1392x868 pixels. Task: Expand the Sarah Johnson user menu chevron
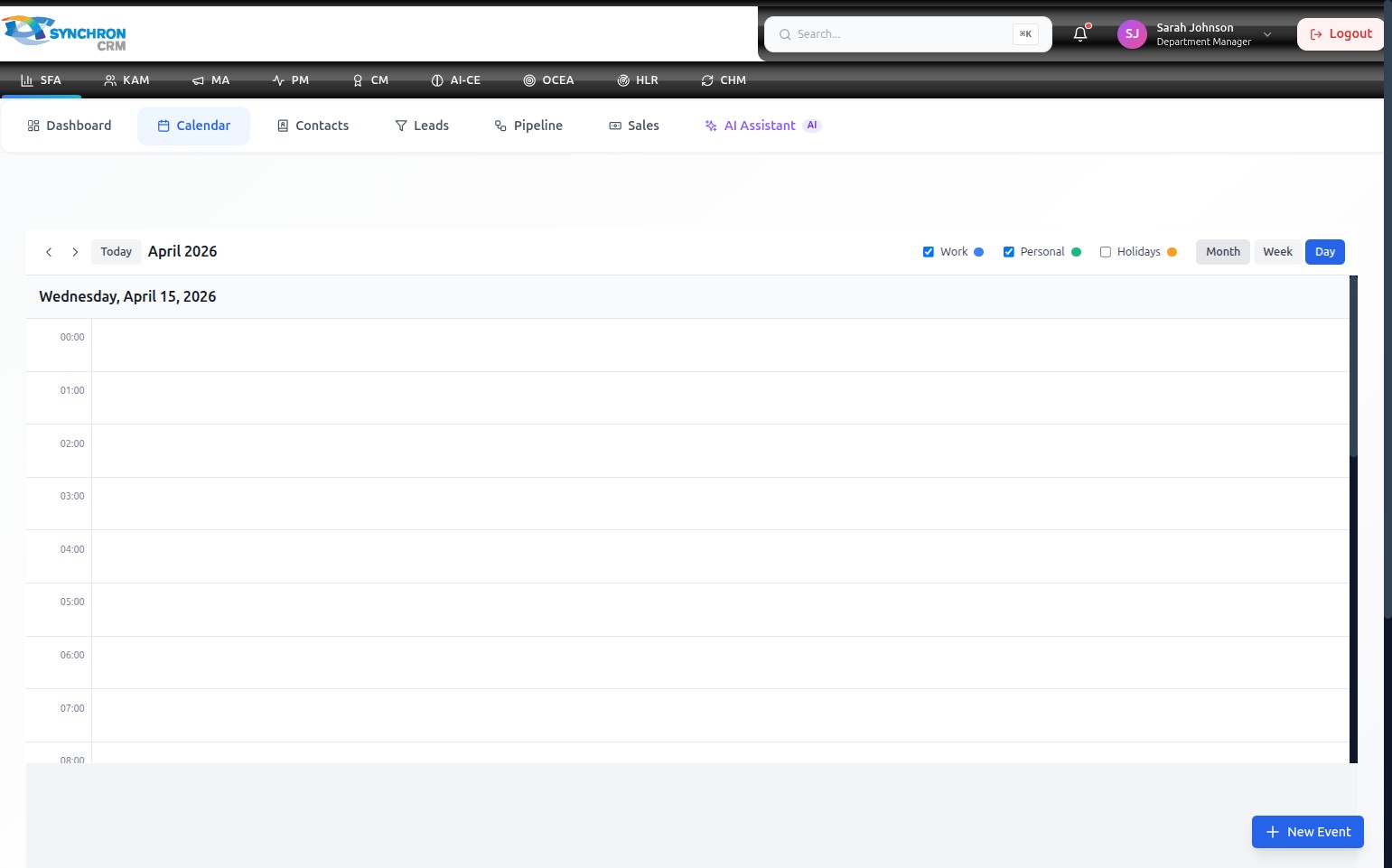1267,34
